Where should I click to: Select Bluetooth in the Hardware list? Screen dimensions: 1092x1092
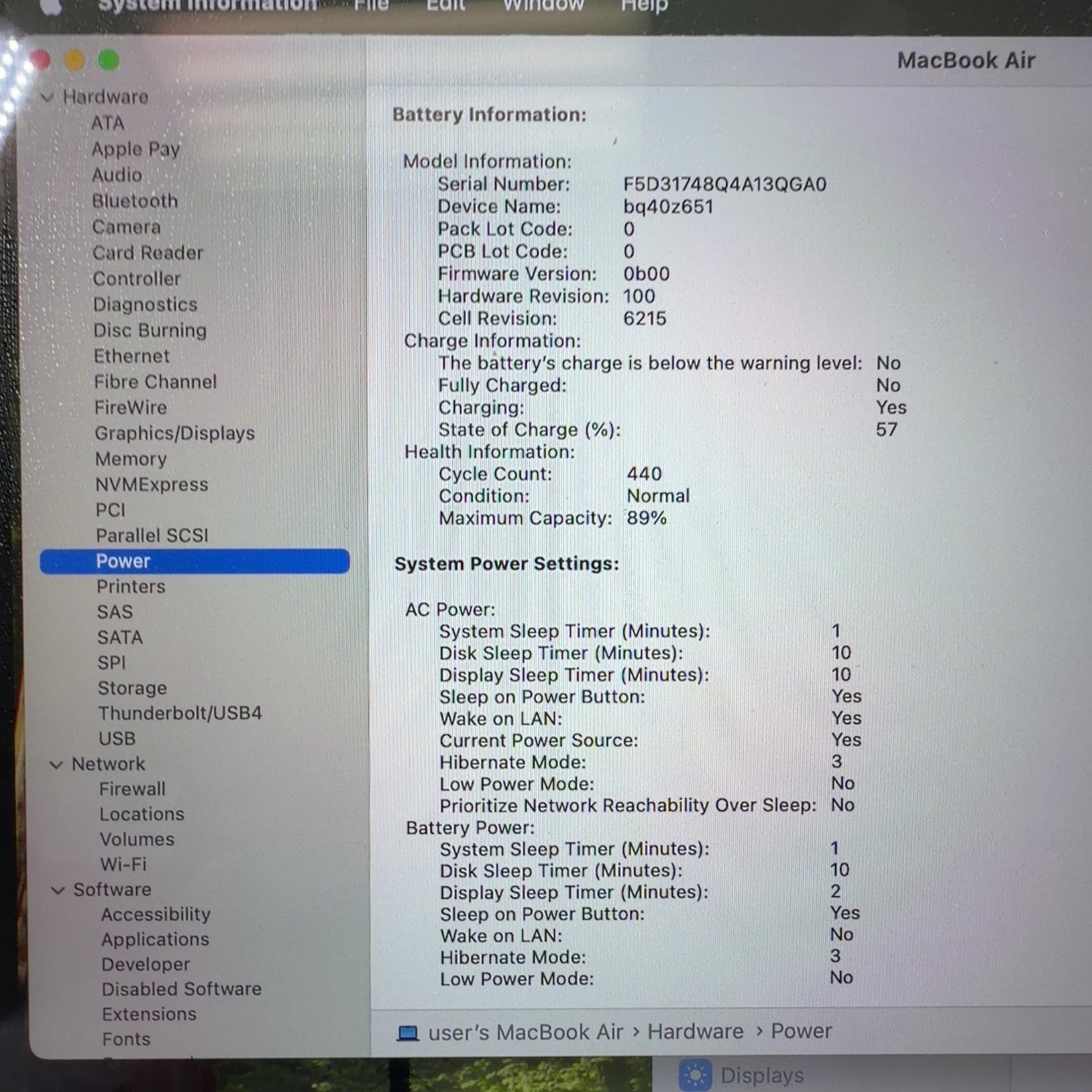135,201
